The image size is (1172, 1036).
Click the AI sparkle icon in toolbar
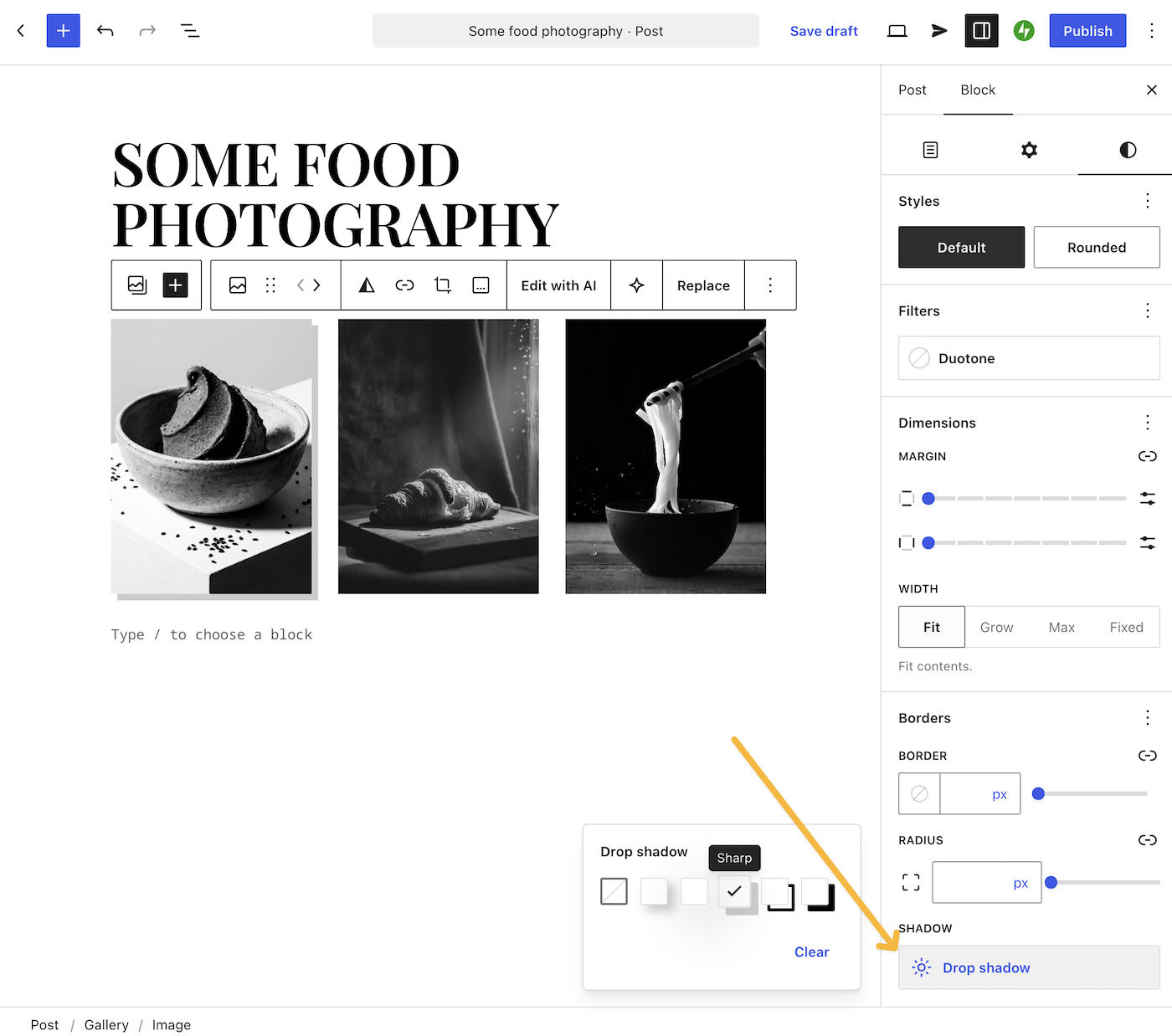(x=637, y=285)
